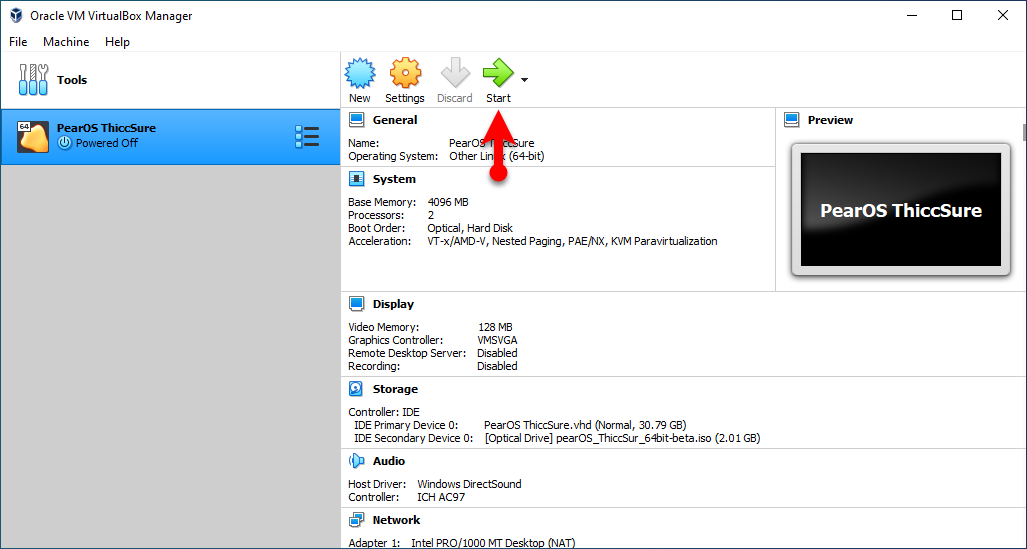This screenshot has height=549, width=1027.
Task: Open the Help menu
Action: (x=117, y=41)
